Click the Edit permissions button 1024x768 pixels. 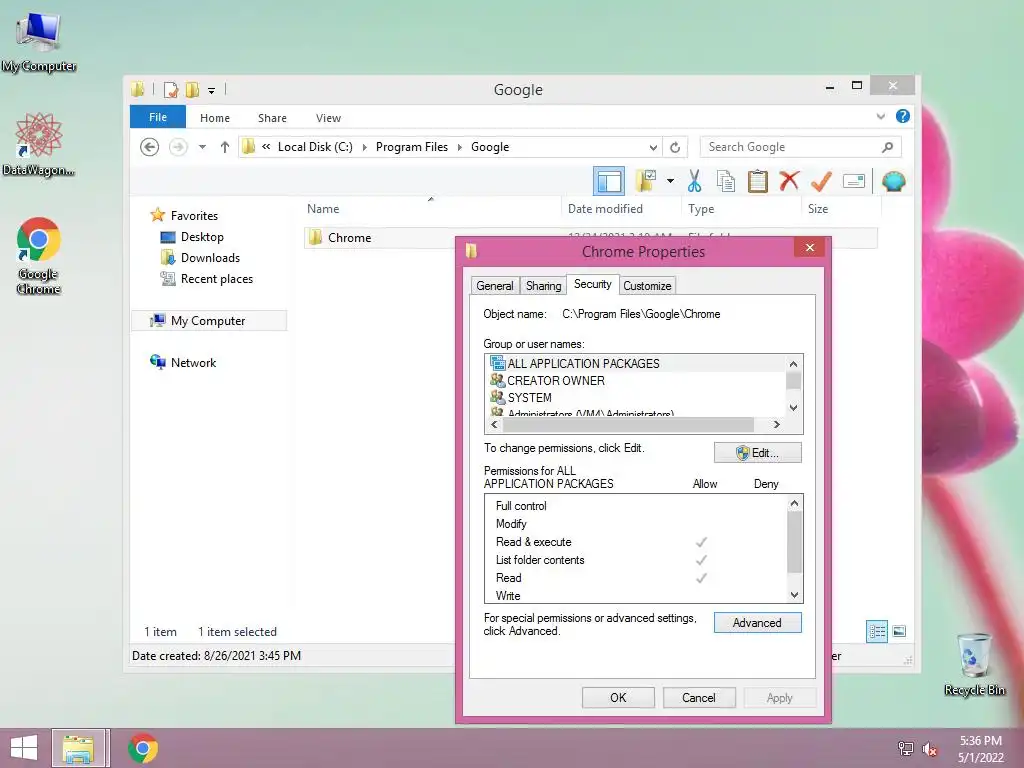758,453
